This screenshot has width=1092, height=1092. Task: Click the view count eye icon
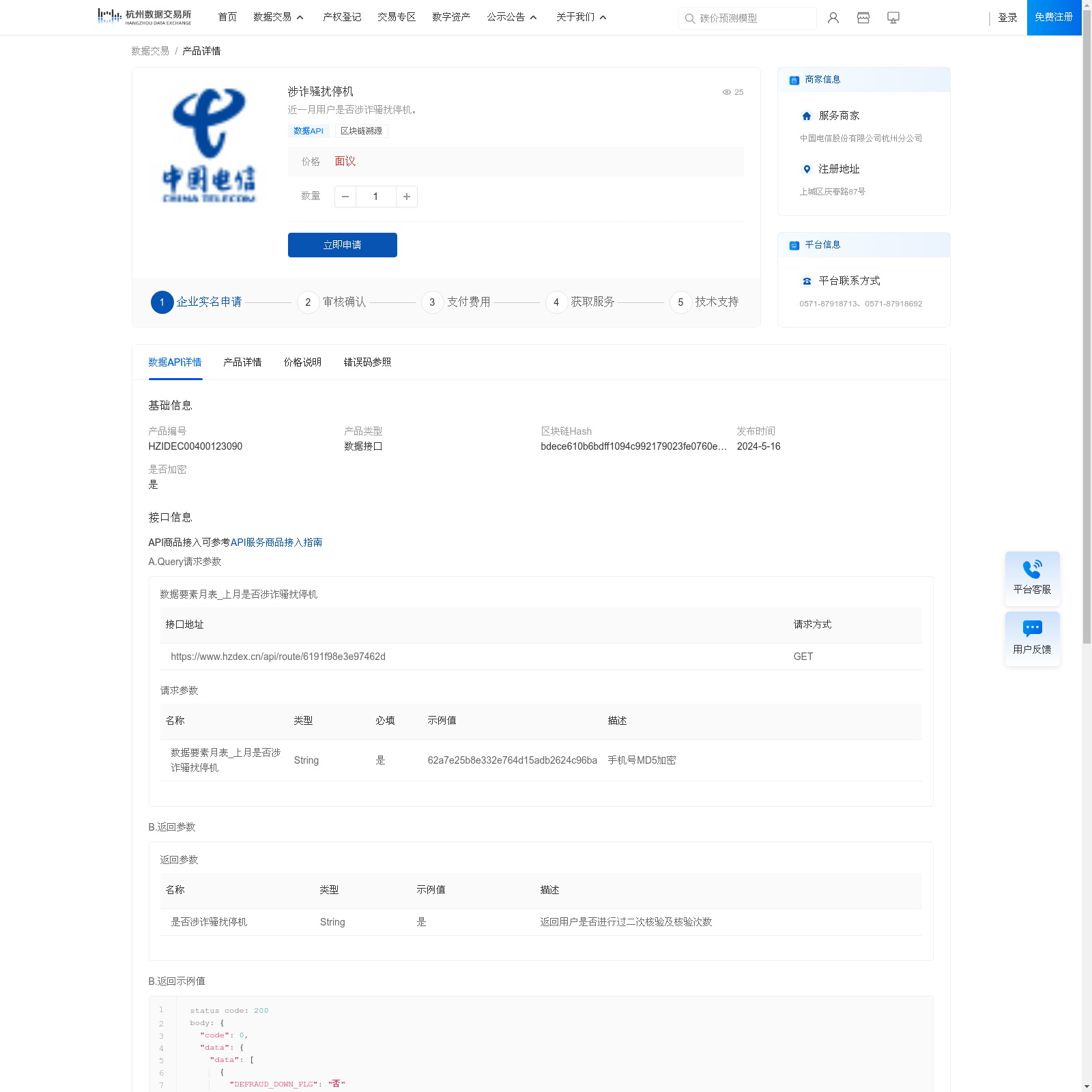[x=727, y=92]
